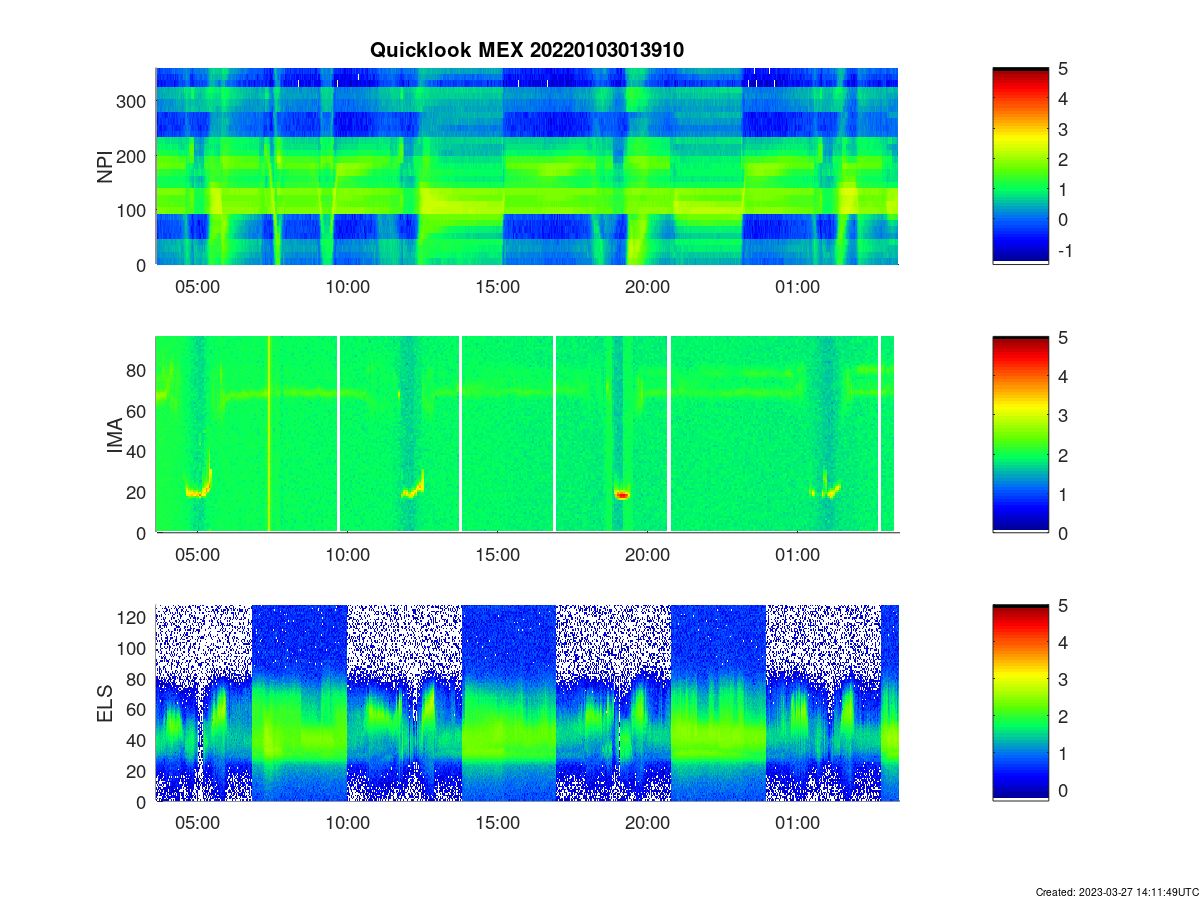The image size is (1200, 900).
Task: Click the red hotspot in IMA plot
Action: coord(622,494)
